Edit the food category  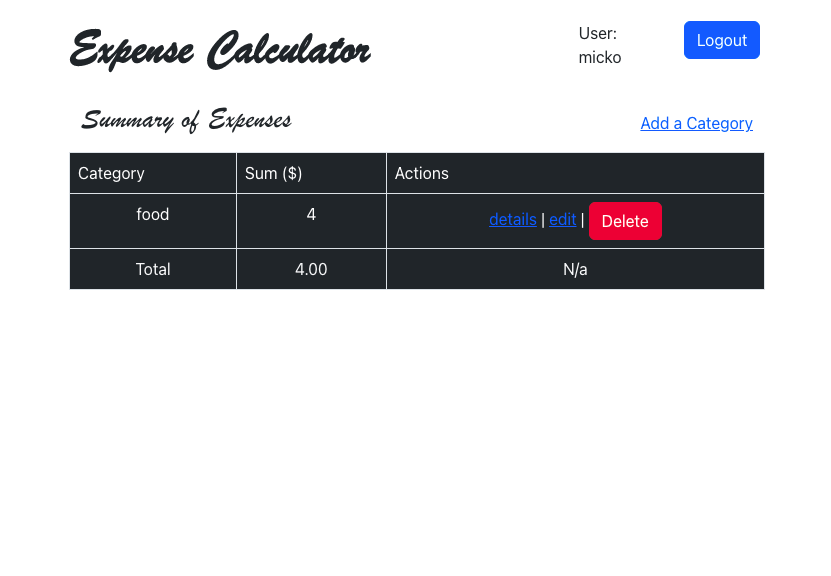pos(562,219)
